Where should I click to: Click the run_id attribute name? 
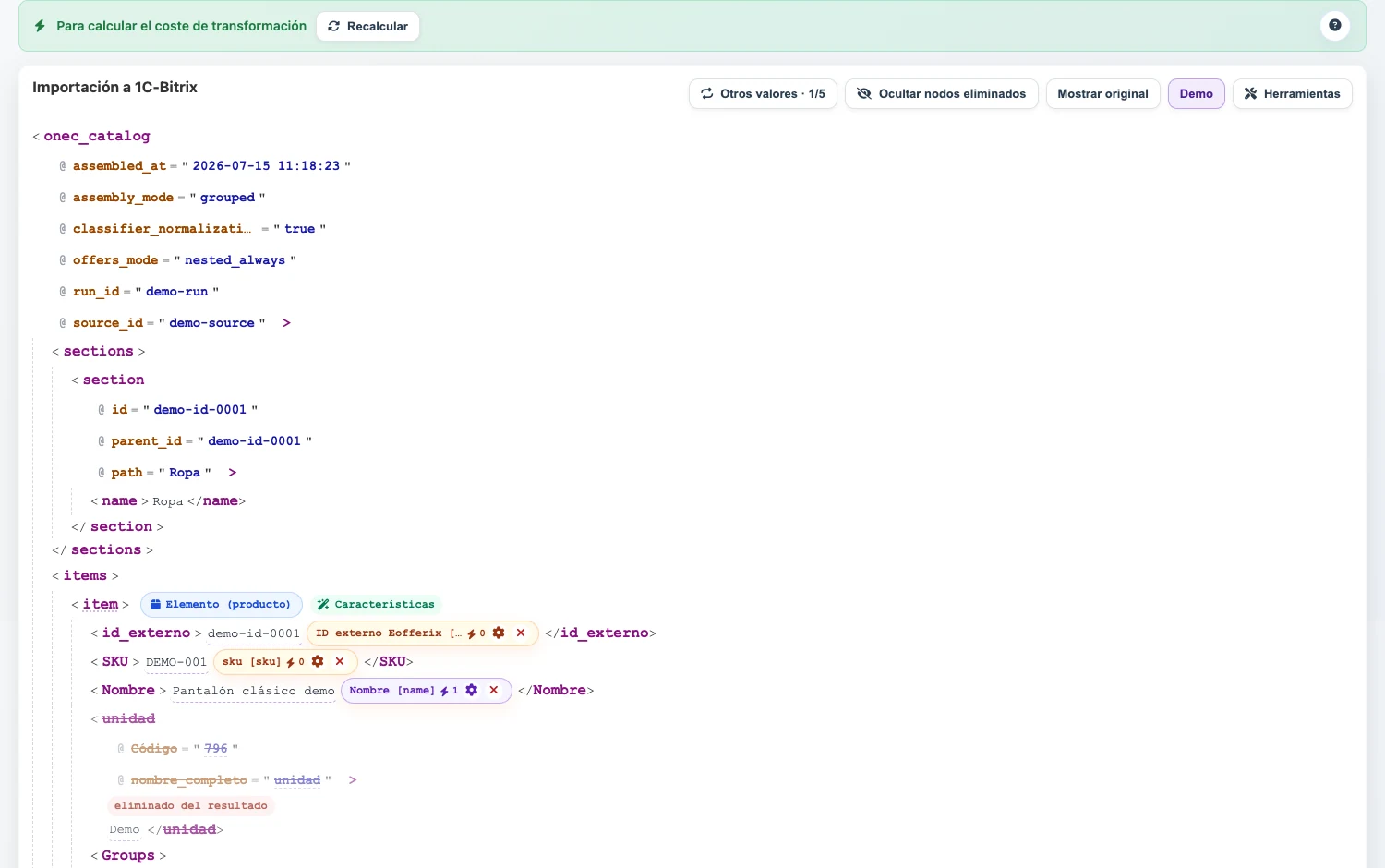96,292
